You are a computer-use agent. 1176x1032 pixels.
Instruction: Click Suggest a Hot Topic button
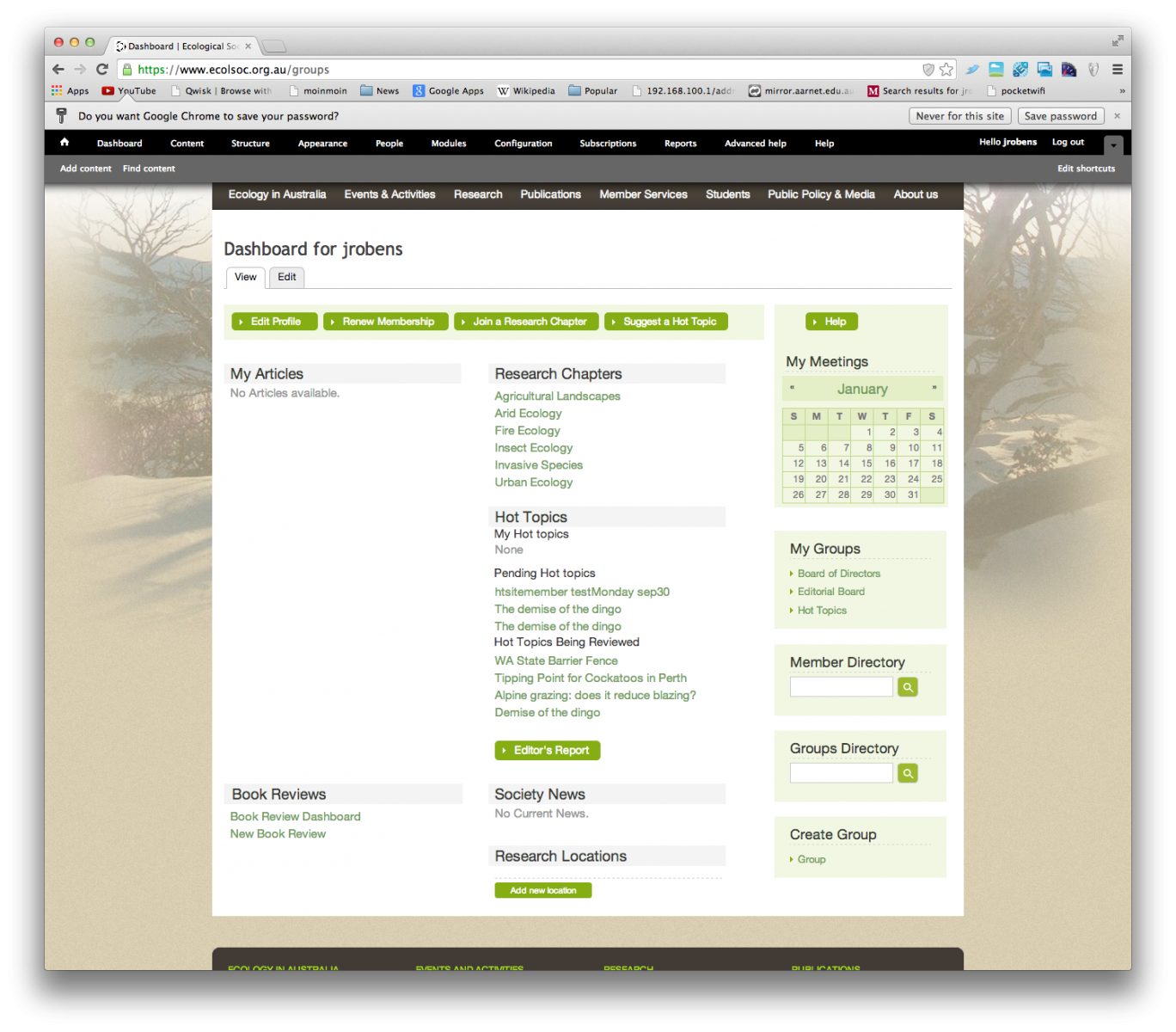(x=666, y=322)
